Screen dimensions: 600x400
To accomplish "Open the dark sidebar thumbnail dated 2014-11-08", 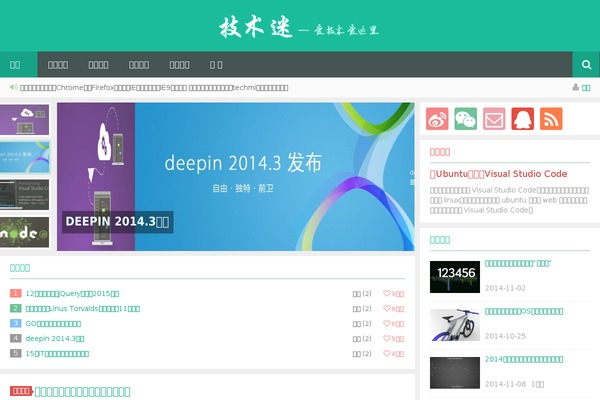I will tap(455, 373).
